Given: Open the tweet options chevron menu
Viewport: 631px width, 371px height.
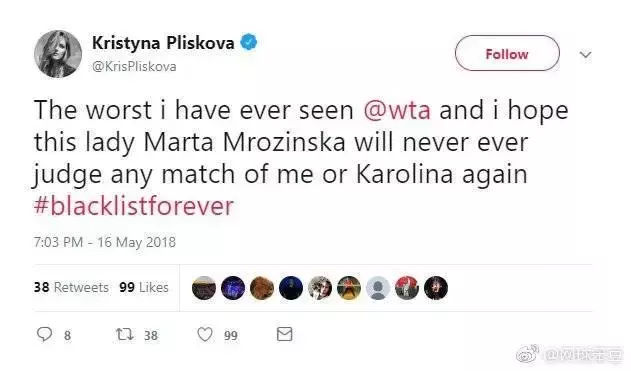Looking at the screenshot, I should point(586,54).
